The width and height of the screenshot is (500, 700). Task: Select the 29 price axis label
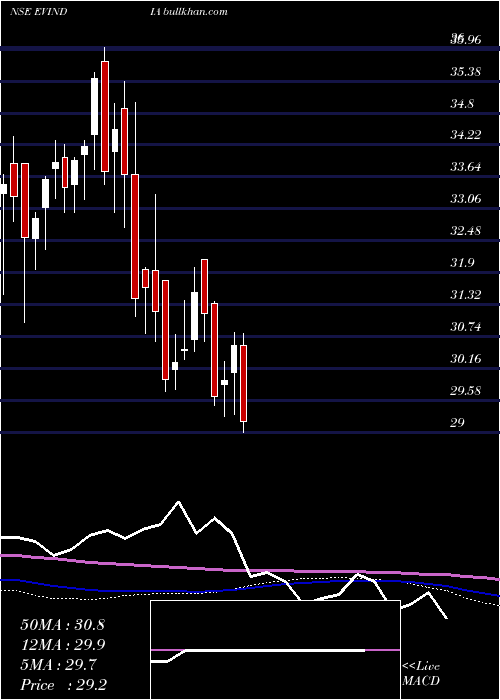tap(457, 422)
